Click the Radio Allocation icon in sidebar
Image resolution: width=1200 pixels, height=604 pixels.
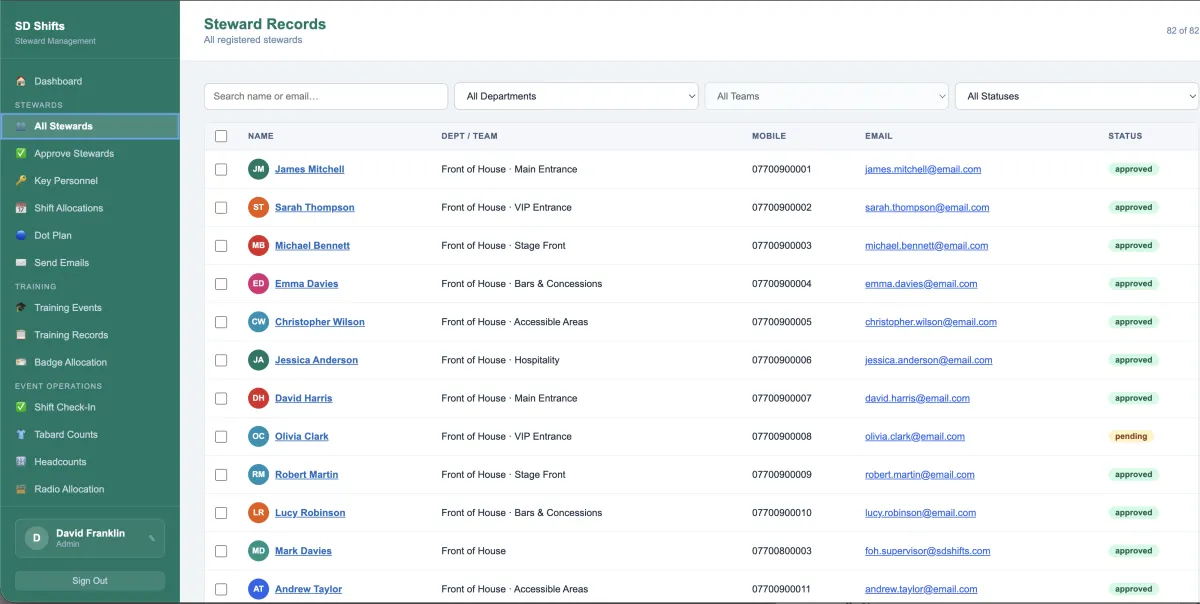pos(21,490)
